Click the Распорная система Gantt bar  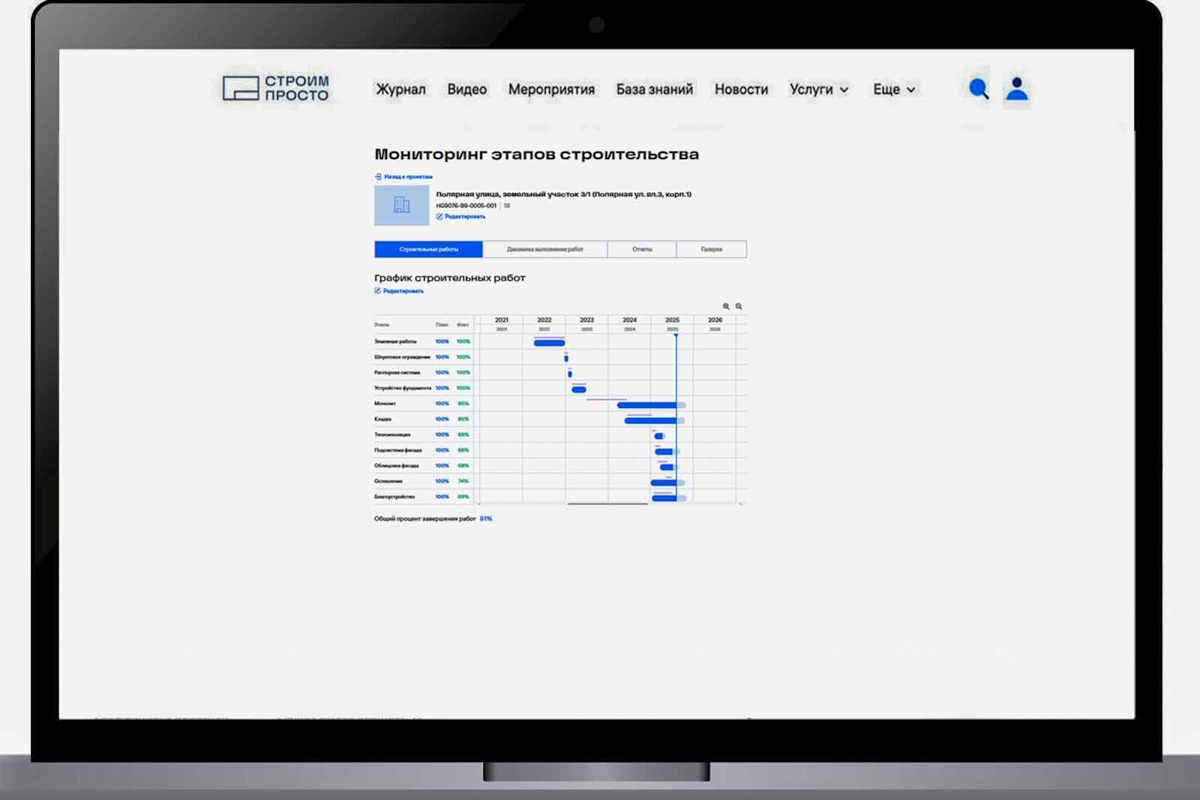click(x=570, y=374)
